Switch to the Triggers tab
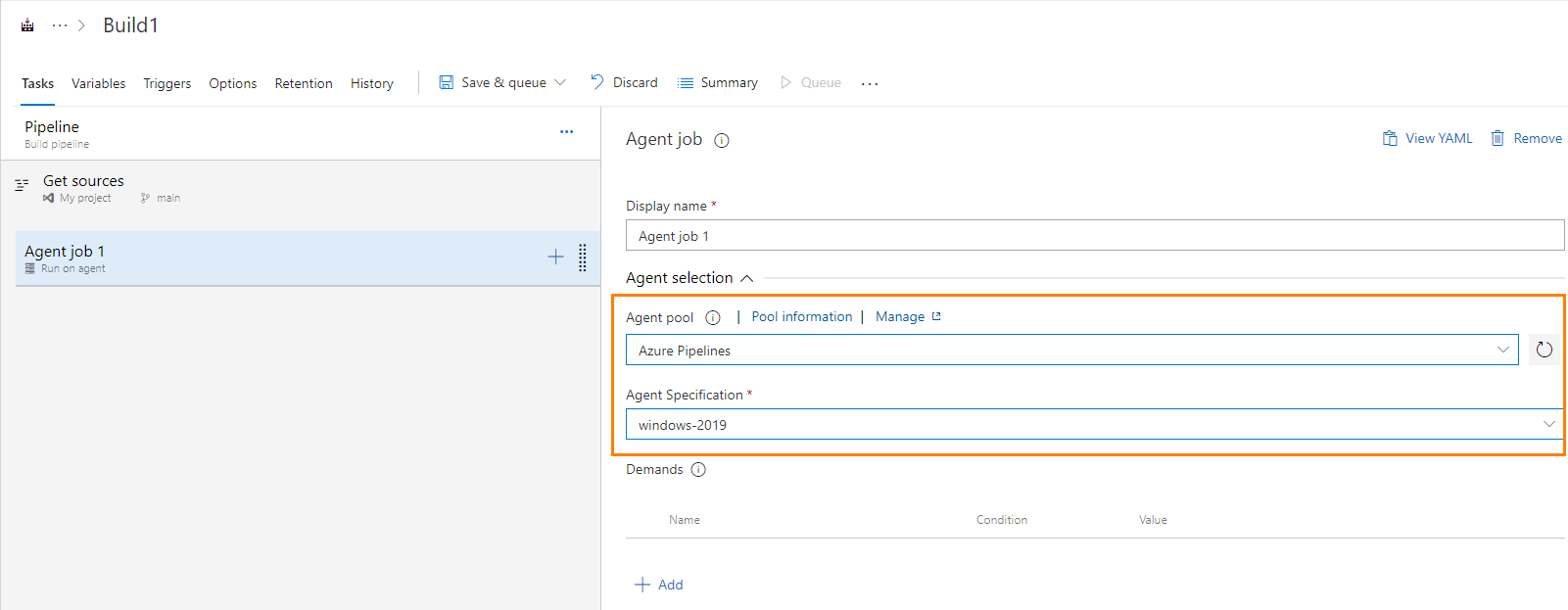 pyautogui.click(x=166, y=83)
